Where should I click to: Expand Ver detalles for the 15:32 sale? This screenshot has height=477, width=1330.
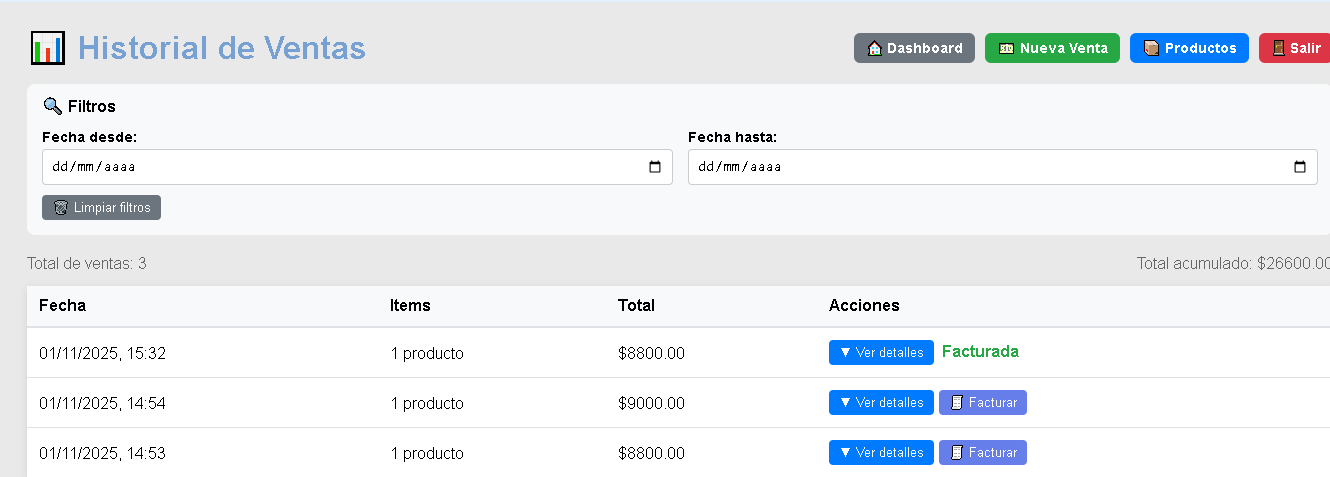[881, 352]
